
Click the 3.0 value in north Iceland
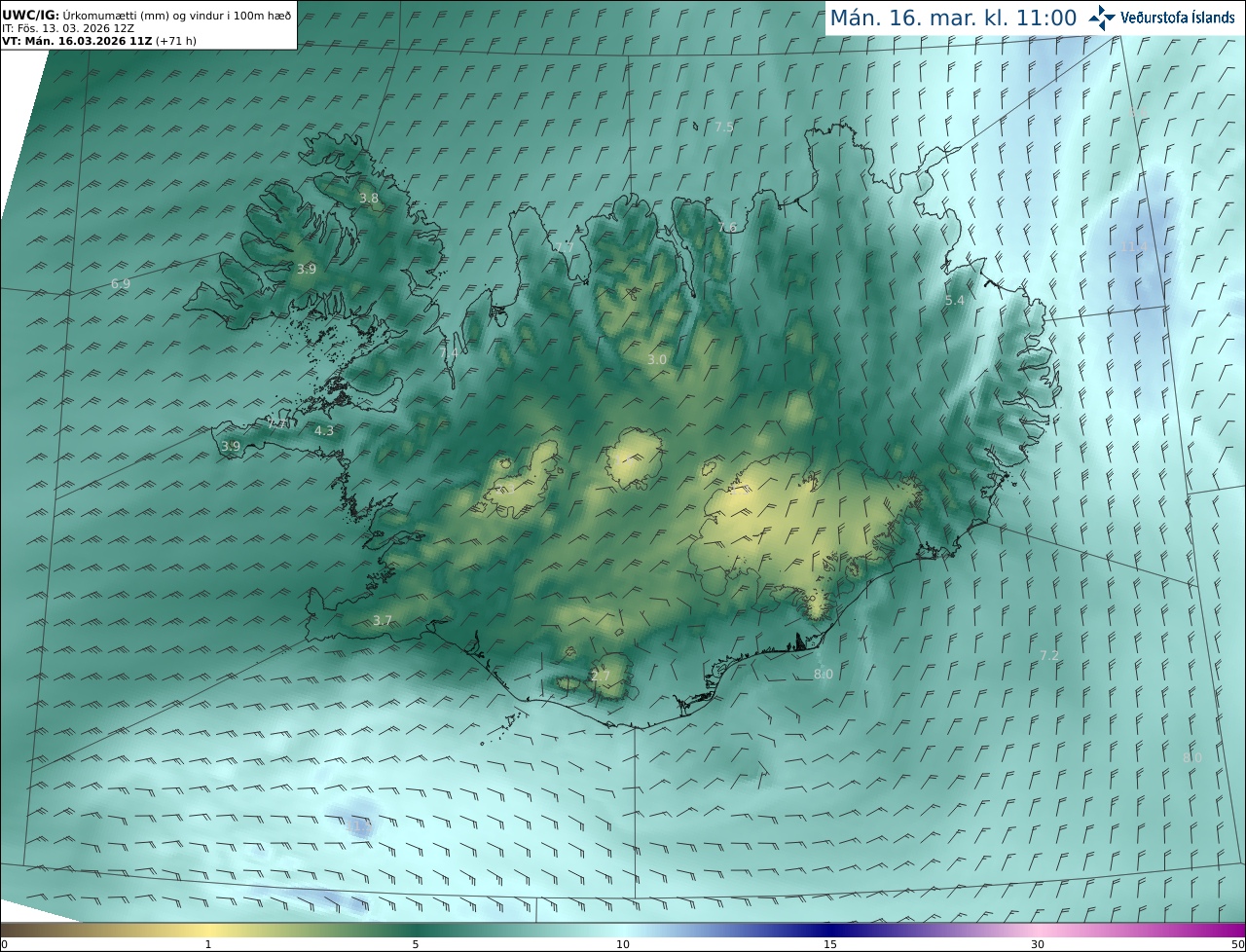click(657, 360)
